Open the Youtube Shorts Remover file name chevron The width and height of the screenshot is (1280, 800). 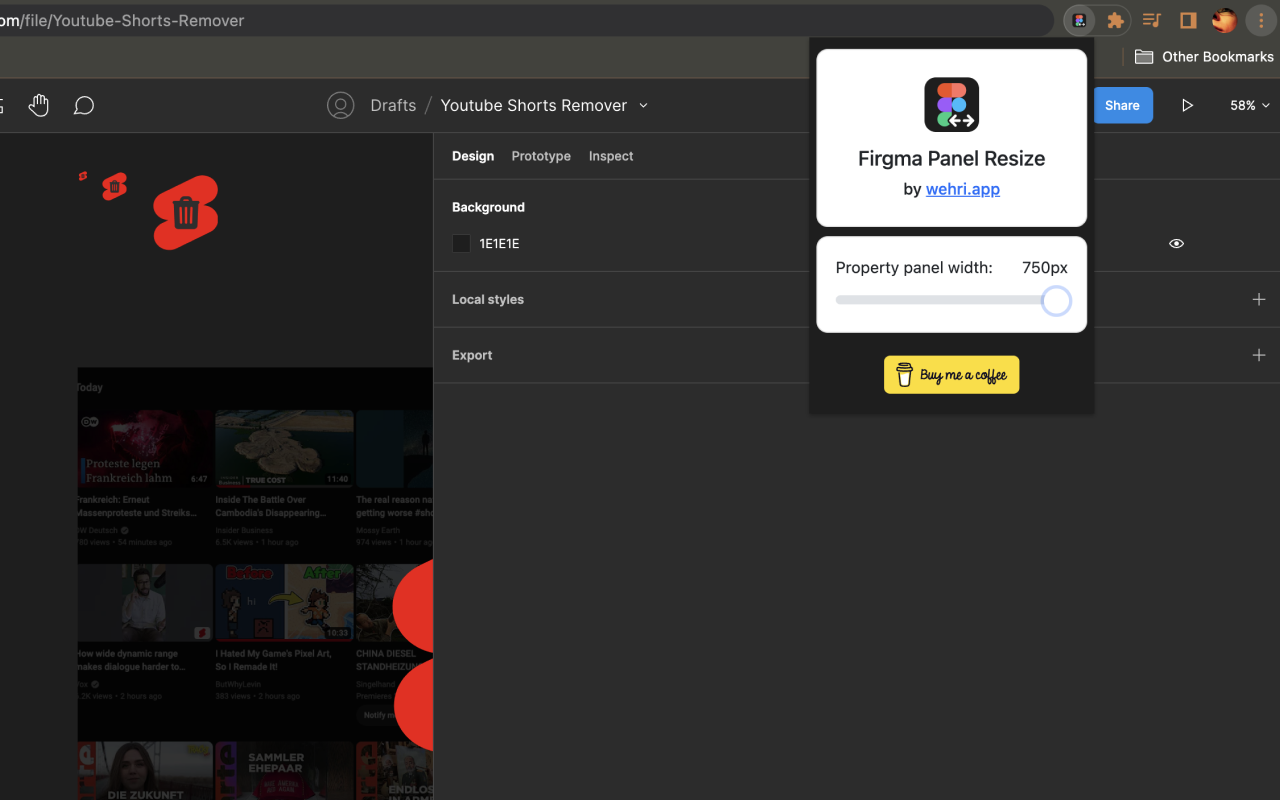point(643,105)
